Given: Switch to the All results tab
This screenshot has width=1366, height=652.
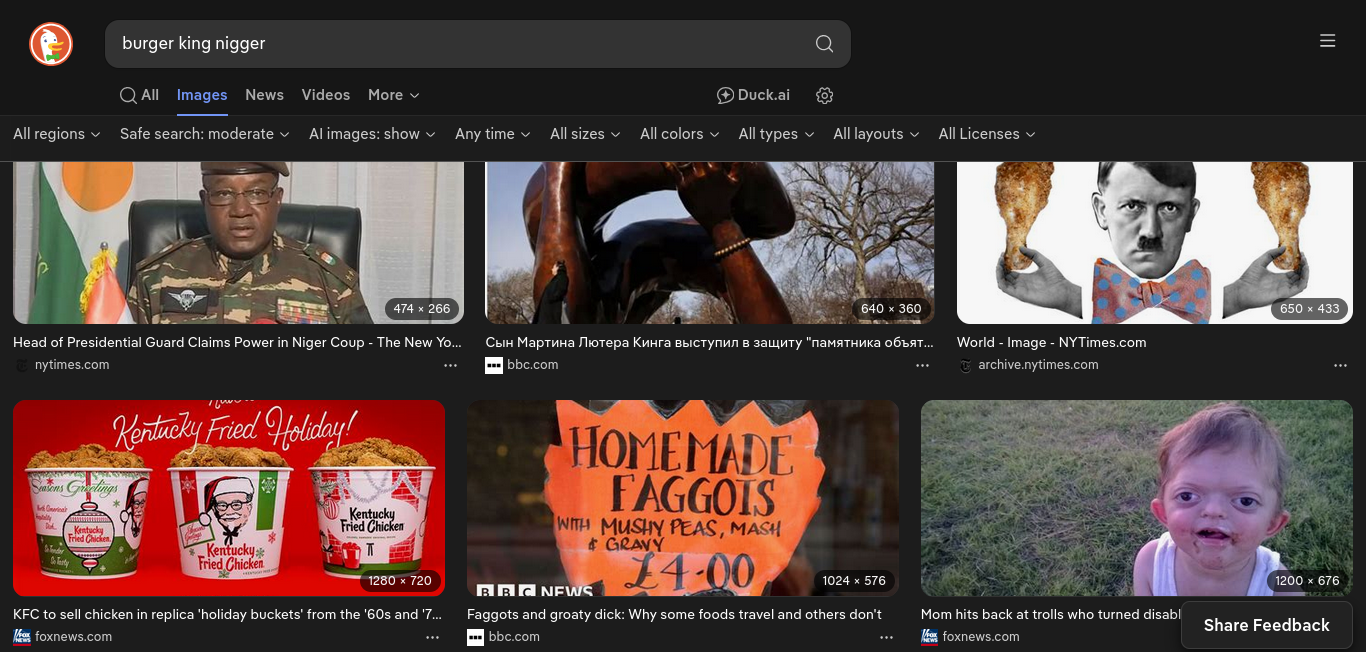Looking at the screenshot, I should (x=140, y=95).
